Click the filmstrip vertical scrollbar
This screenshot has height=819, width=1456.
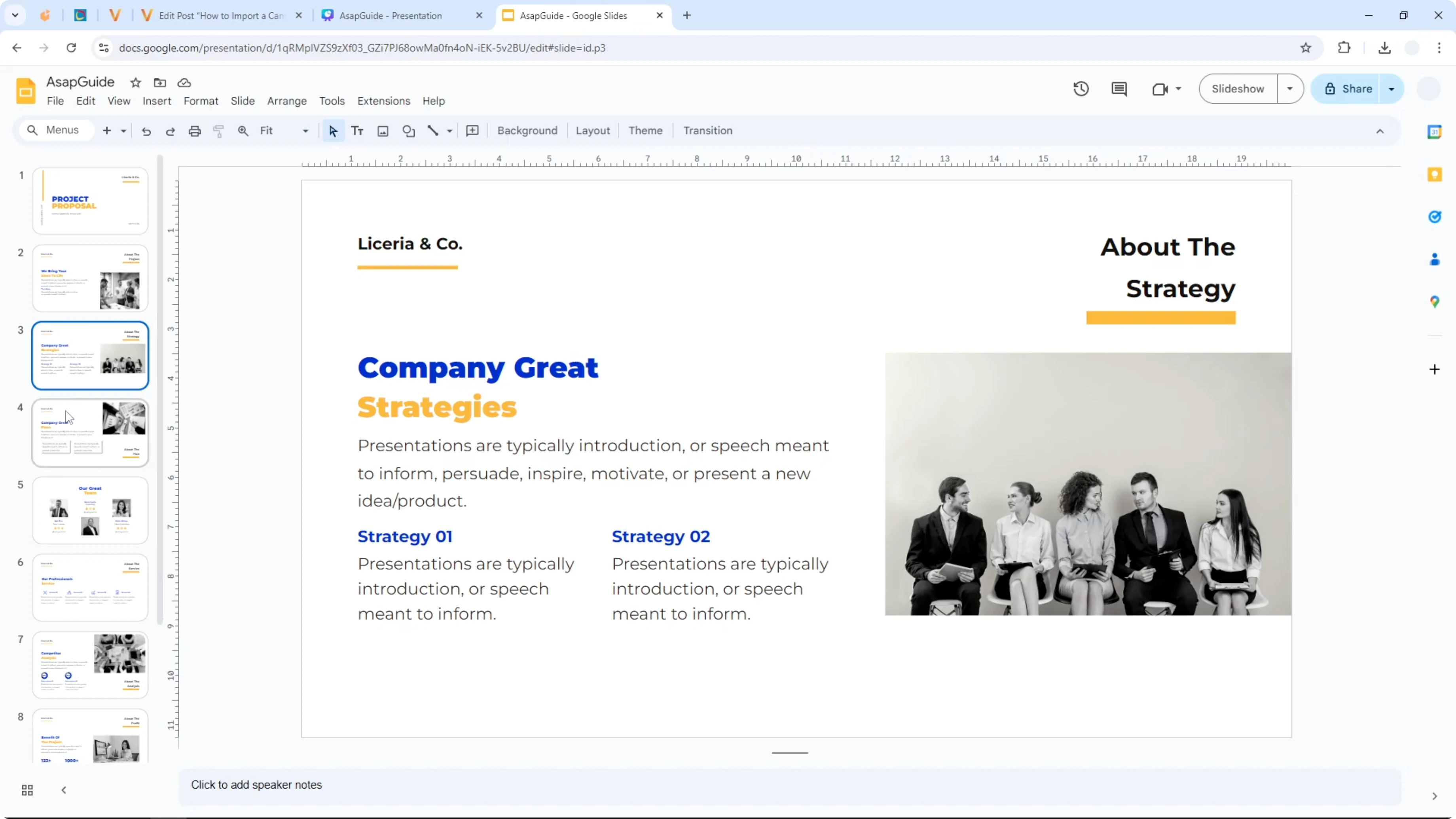coord(160,390)
